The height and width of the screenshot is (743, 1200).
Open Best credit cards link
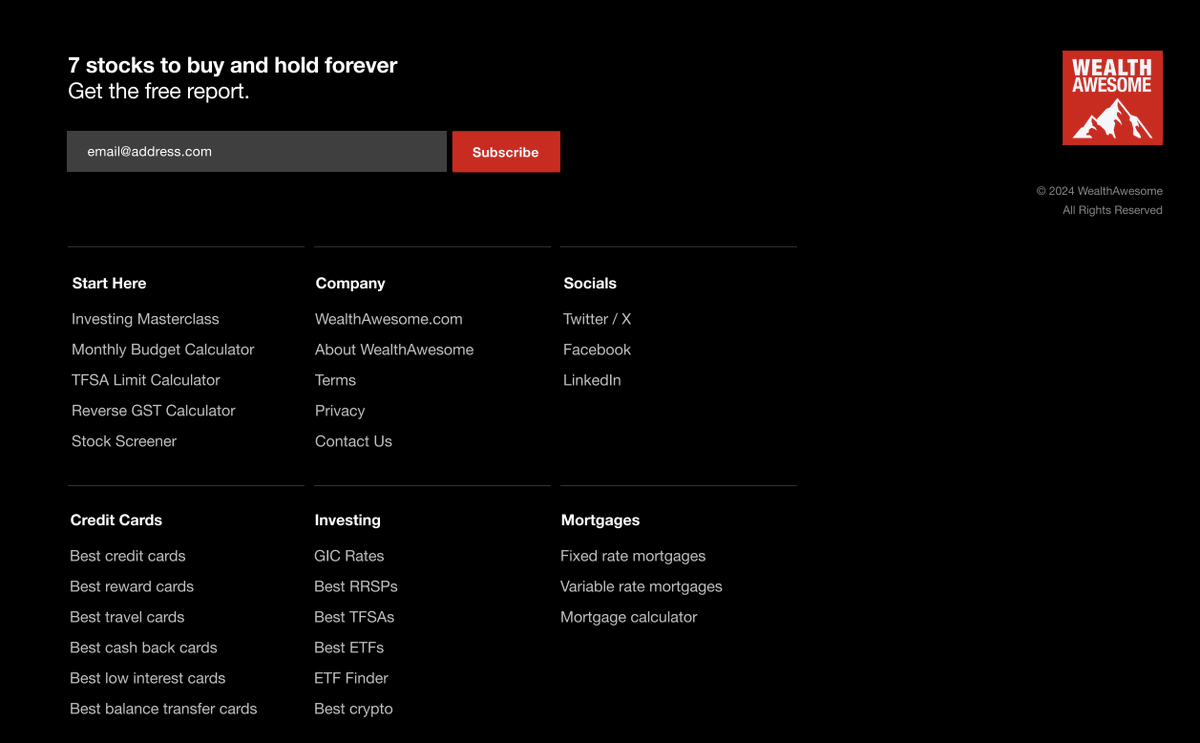coord(128,556)
